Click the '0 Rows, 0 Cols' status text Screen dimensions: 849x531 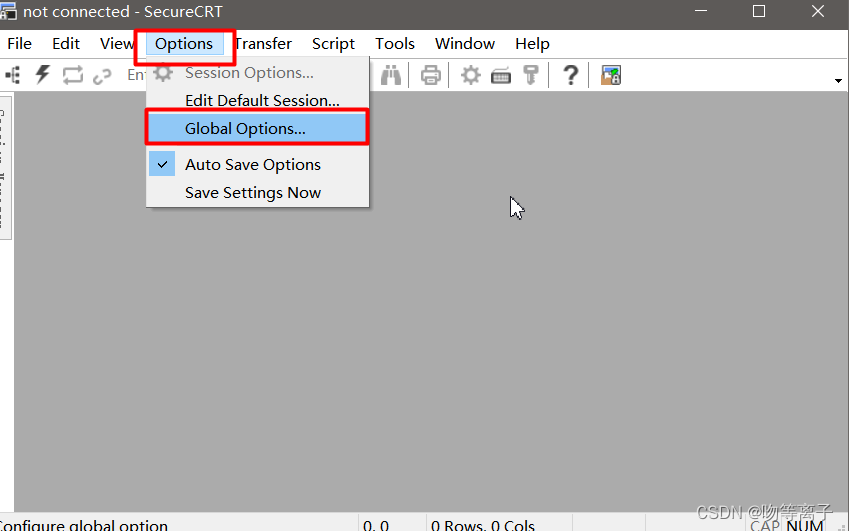pos(483,525)
